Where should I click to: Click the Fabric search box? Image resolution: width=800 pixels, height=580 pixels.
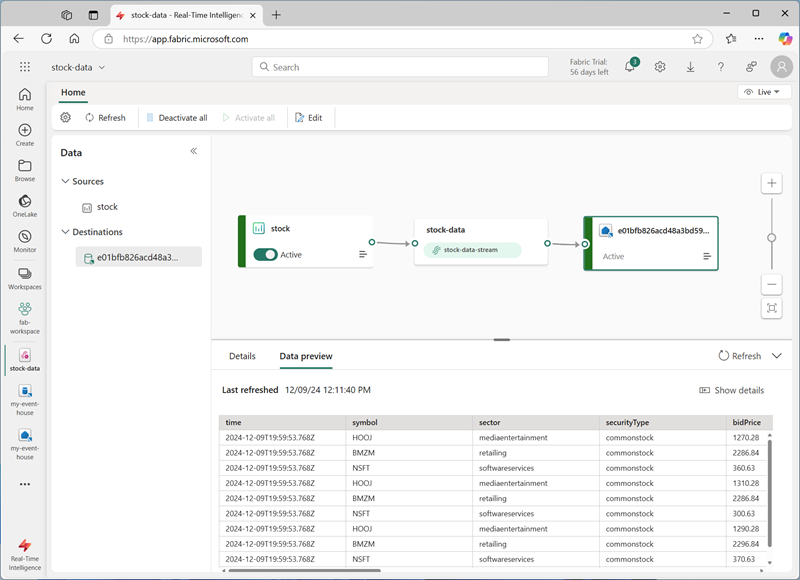(x=400, y=67)
